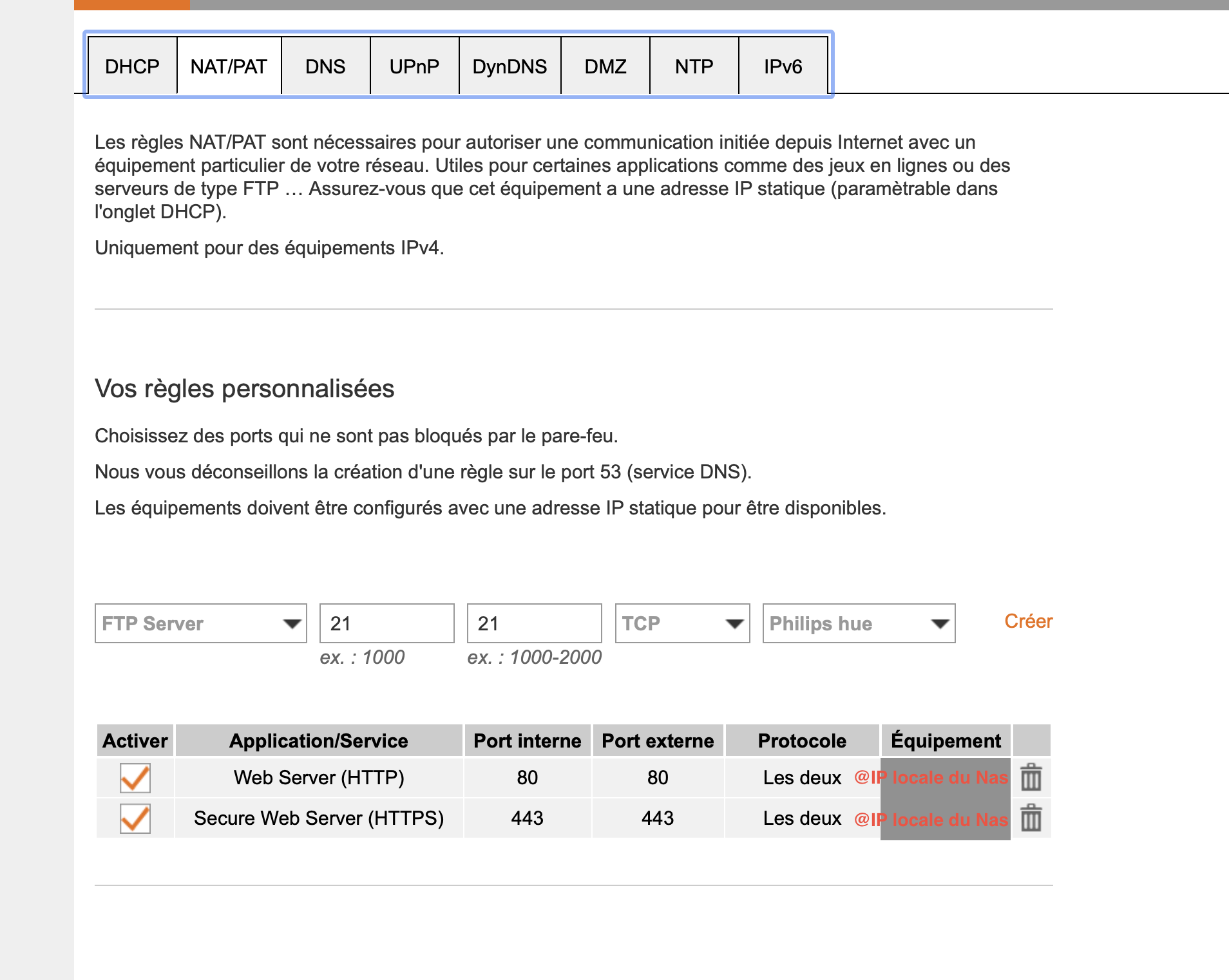The width and height of the screenshot is (1229, 980).
Task: Focus the external port field with example 1000-2000
Action: click(535, 623)
